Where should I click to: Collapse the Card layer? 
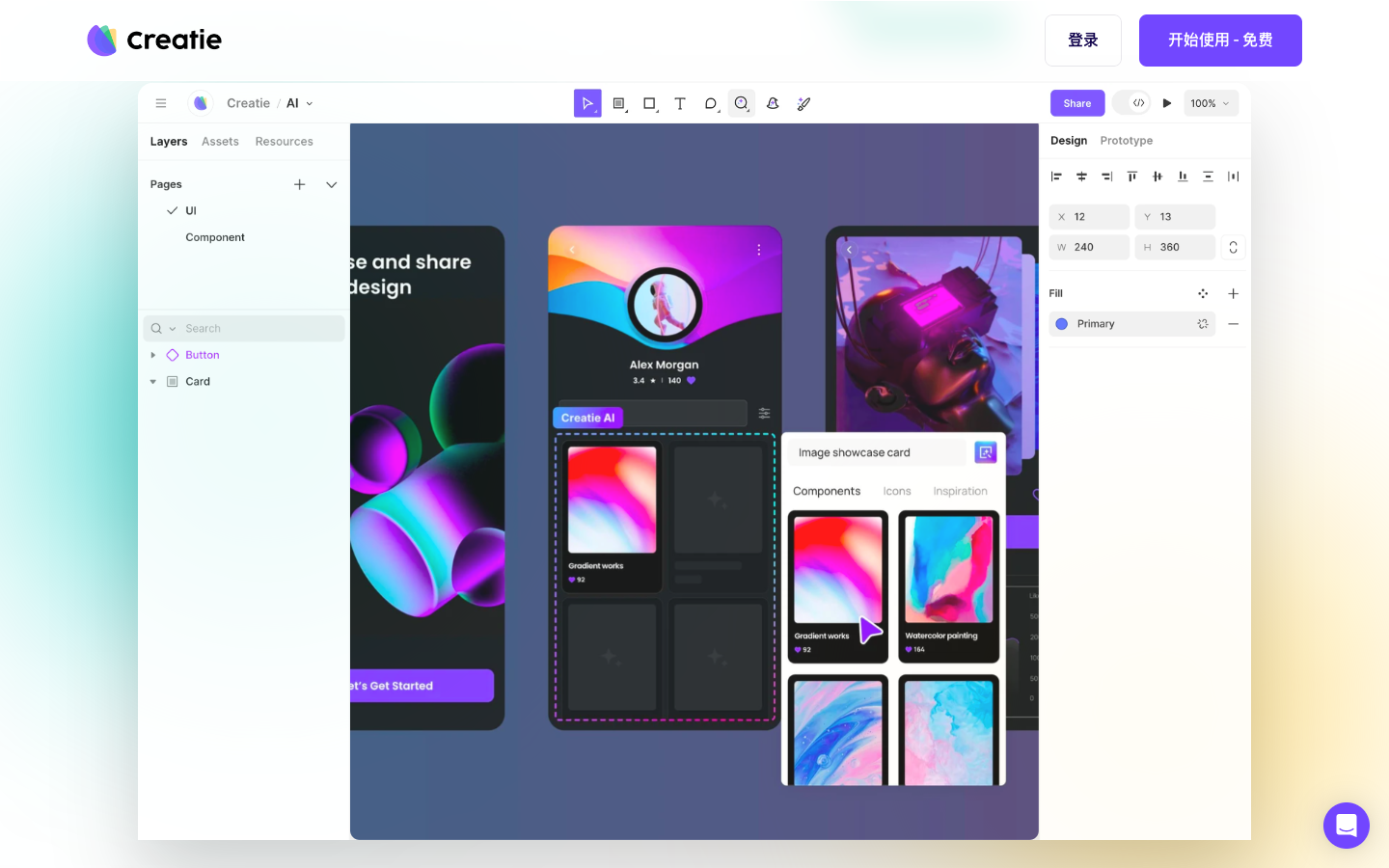click(x=153, y=382)
